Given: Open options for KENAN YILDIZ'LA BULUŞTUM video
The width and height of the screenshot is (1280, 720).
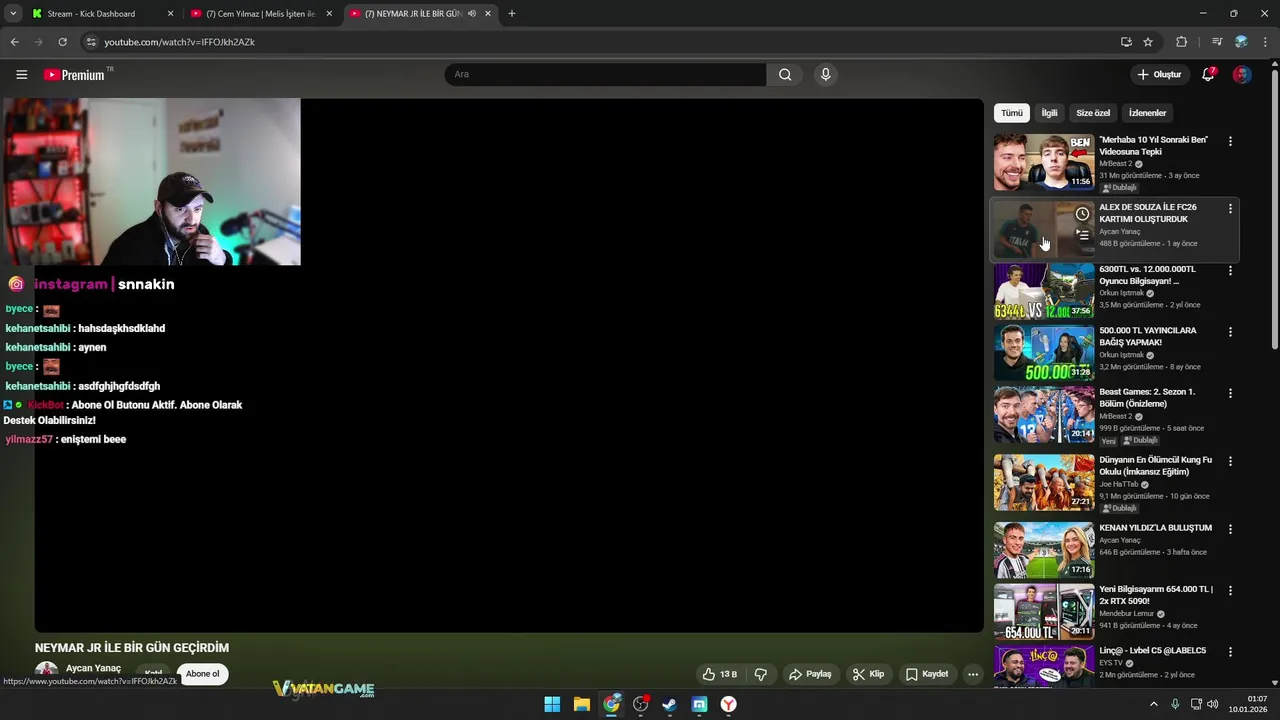Looking at the screenshot, I should pyautogui.click(x=1230, y=529).
